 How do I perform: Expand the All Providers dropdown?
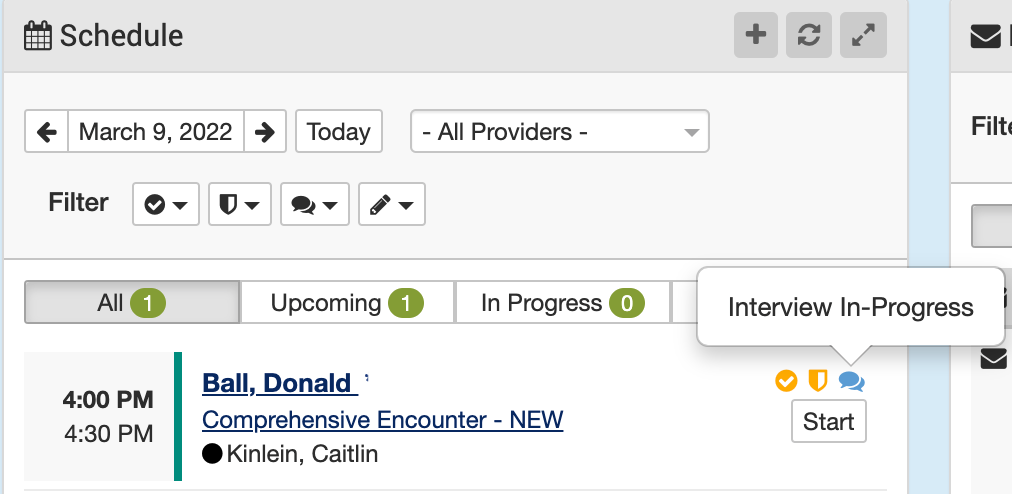(559, 132)
